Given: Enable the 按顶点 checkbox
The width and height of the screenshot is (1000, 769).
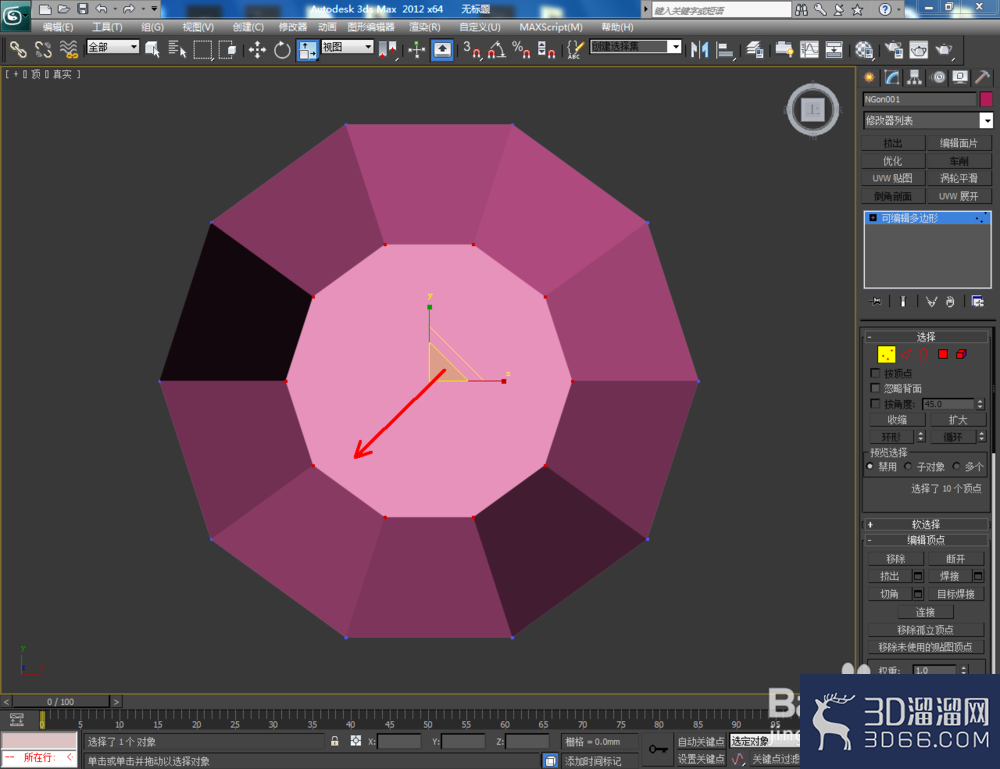Looking at the screenshot, I should [x=875, y=372].
